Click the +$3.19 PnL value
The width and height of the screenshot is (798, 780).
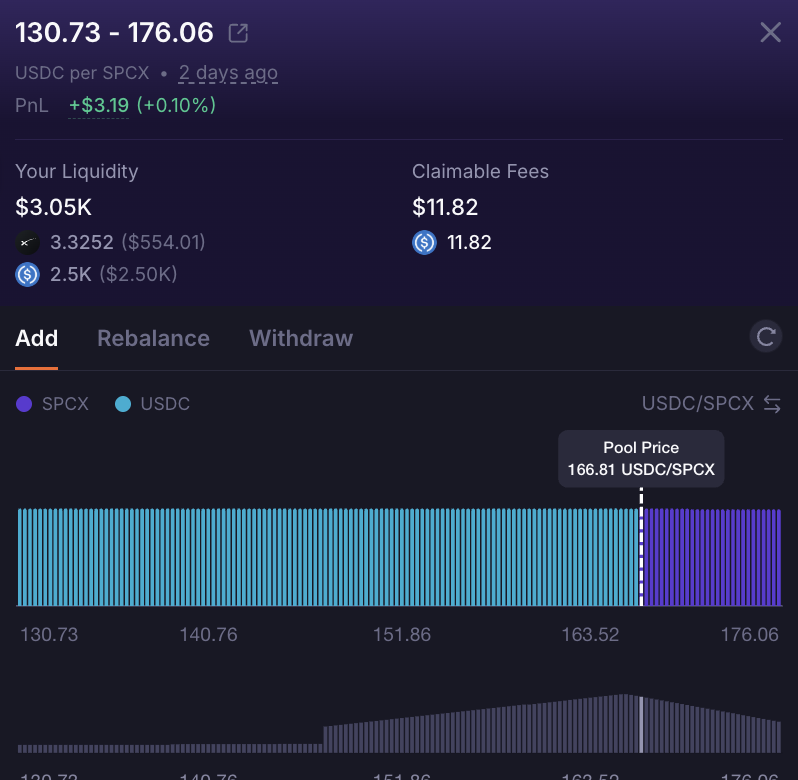point(99,105)
